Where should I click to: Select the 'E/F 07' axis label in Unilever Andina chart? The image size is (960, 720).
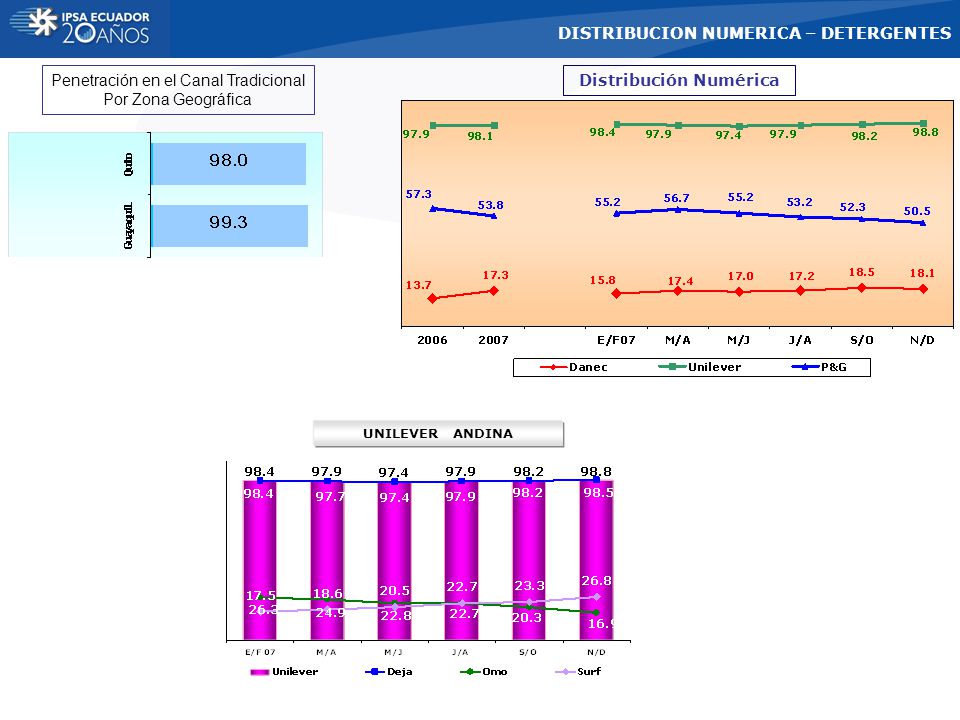260,652
